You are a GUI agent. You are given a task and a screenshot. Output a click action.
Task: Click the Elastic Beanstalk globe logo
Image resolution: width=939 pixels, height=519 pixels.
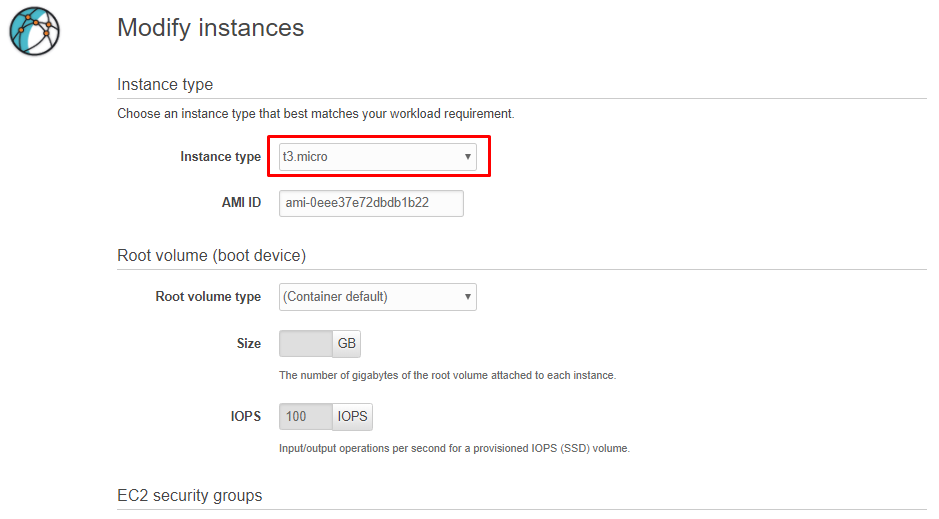coord(35,31)
